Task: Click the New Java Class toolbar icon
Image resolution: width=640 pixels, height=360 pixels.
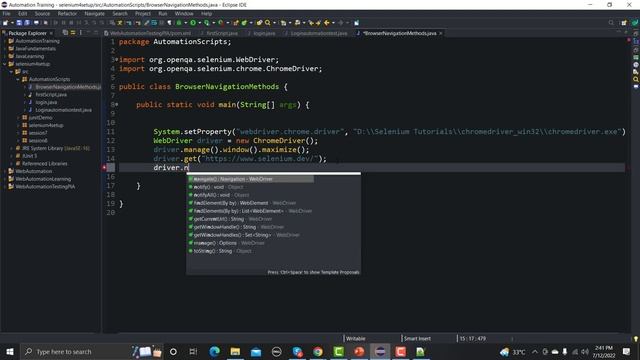Action: point(244,23)
